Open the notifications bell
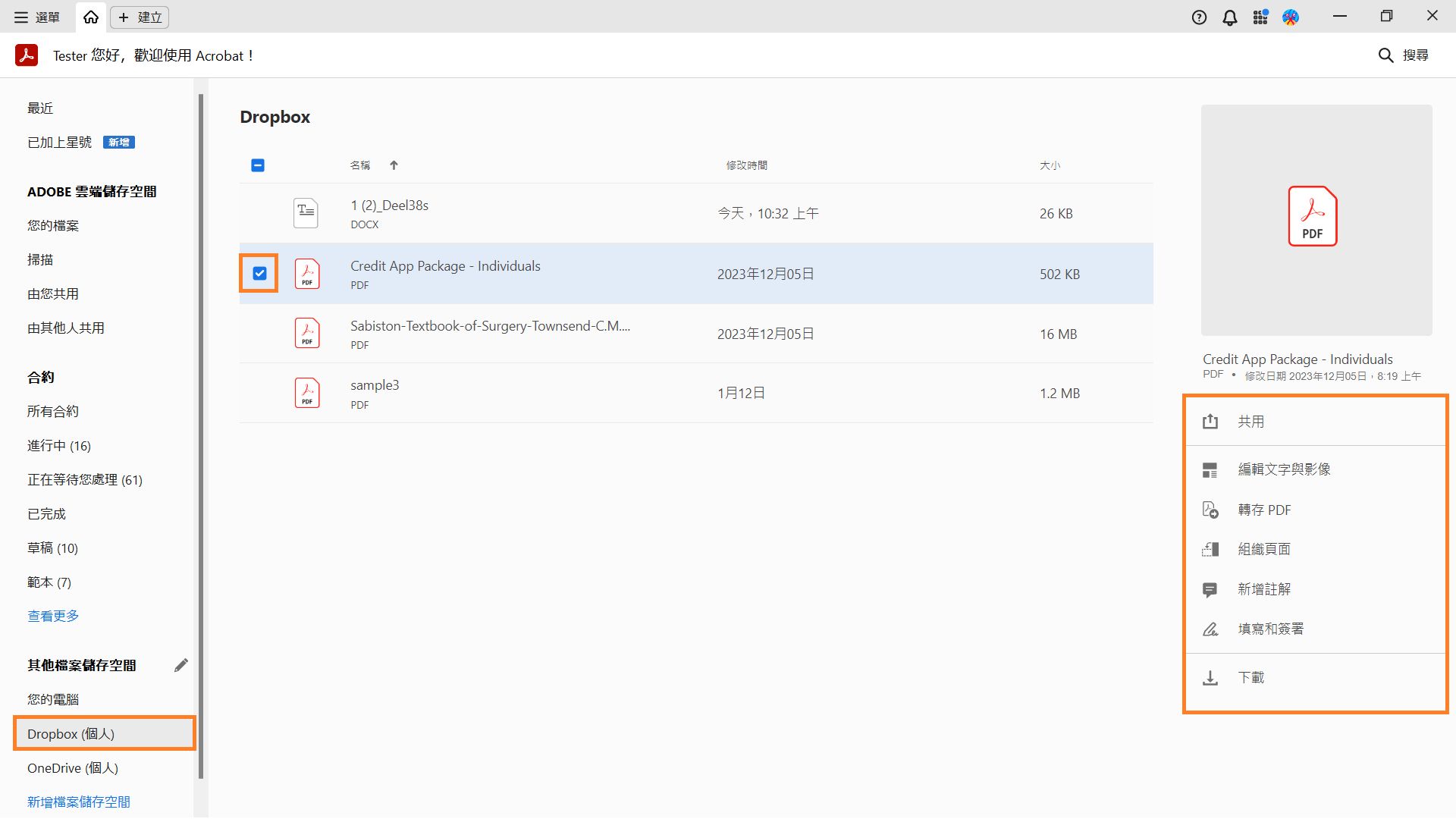The width and height of the screenshot is (1456, 819). [1230, 17]
